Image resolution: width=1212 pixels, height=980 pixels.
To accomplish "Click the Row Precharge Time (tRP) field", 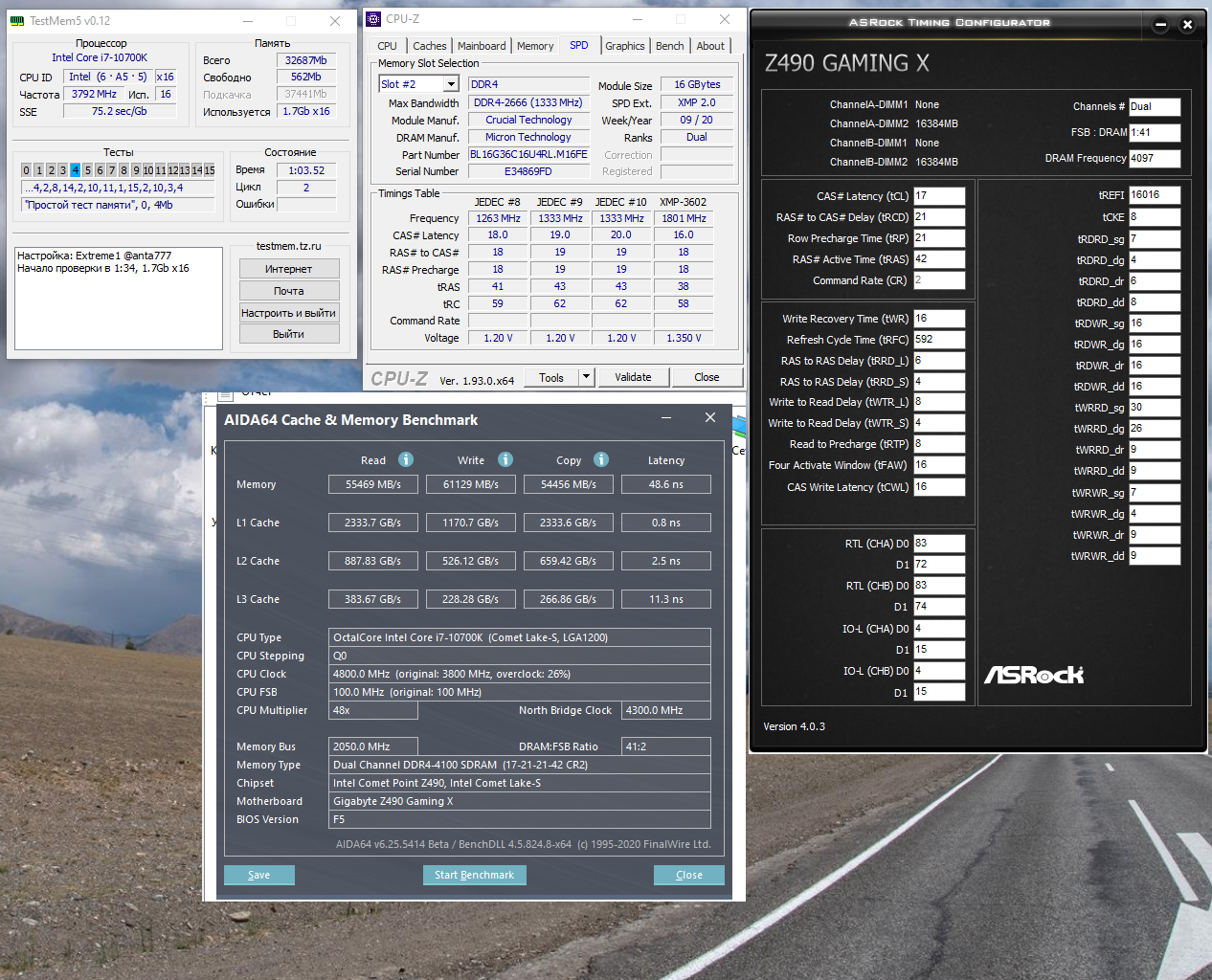I will click(x=939, y=238).
